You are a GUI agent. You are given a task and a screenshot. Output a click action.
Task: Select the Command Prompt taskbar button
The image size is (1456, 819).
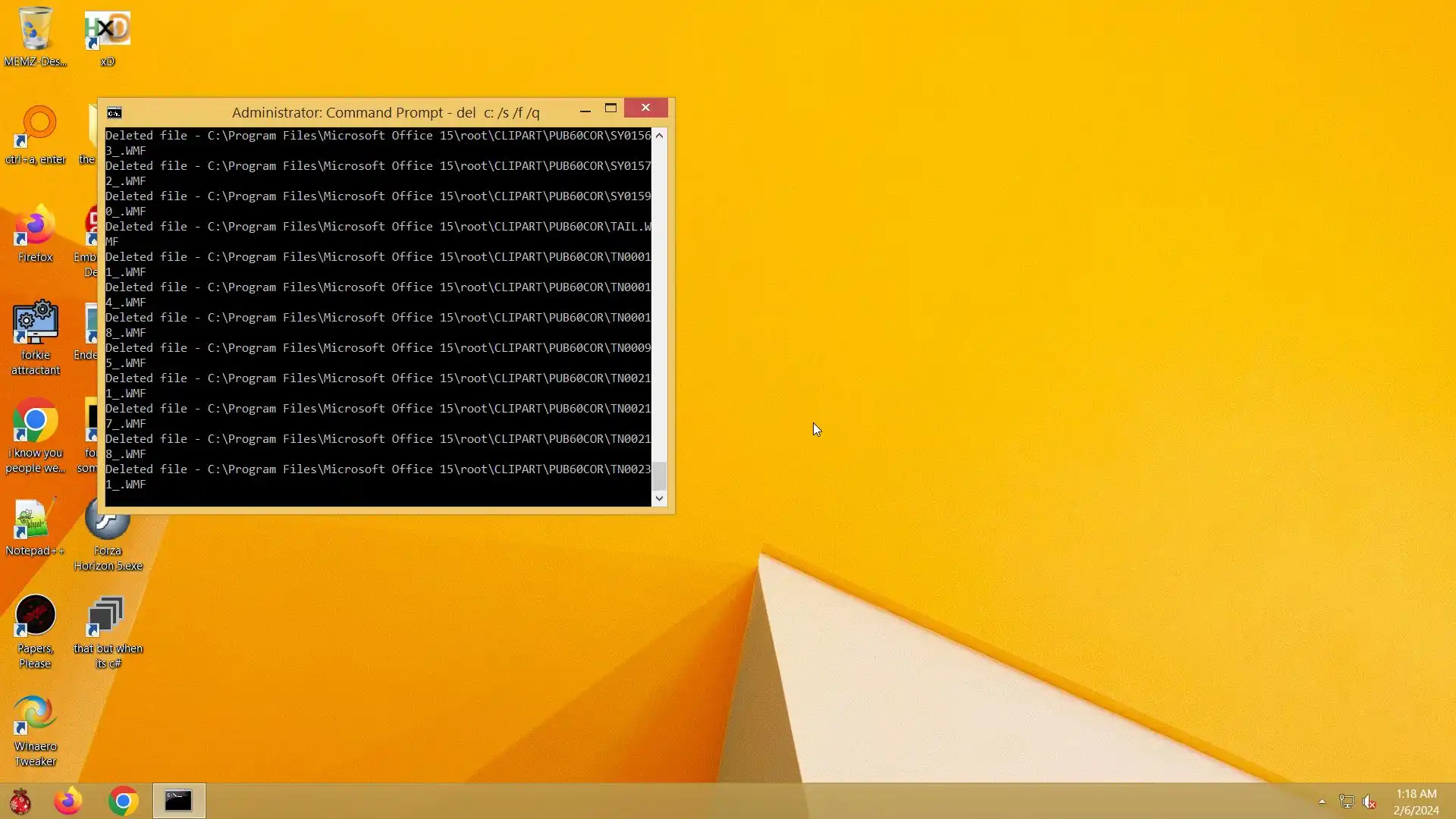pos(179,801)
